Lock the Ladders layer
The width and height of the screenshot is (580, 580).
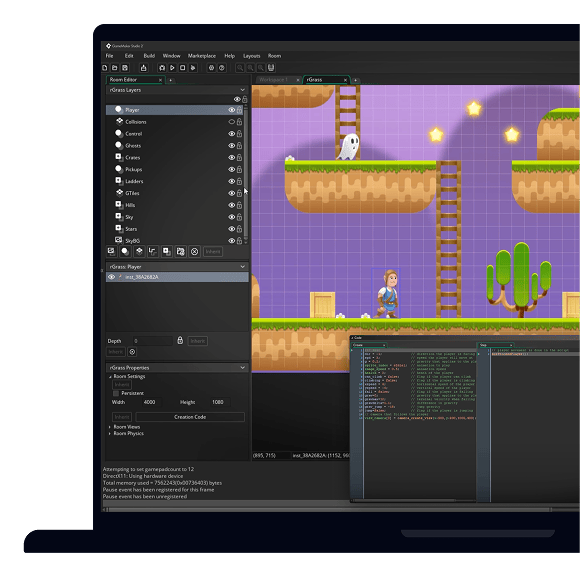click(239, 181)
